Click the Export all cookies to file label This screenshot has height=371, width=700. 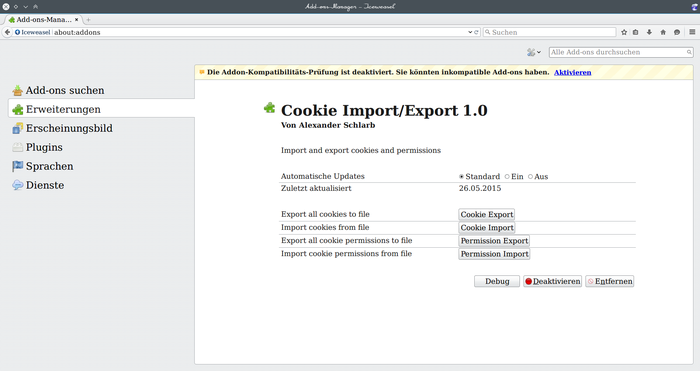325,214
